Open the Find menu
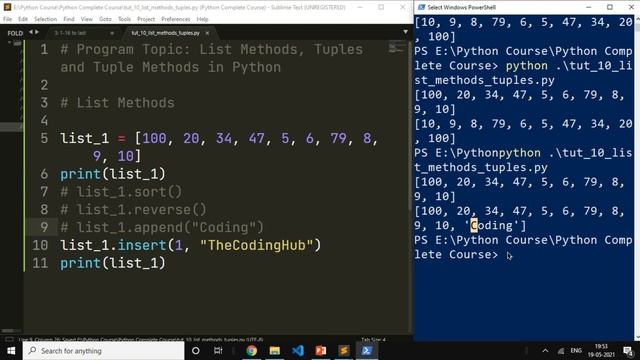 (x=69, y=19)
